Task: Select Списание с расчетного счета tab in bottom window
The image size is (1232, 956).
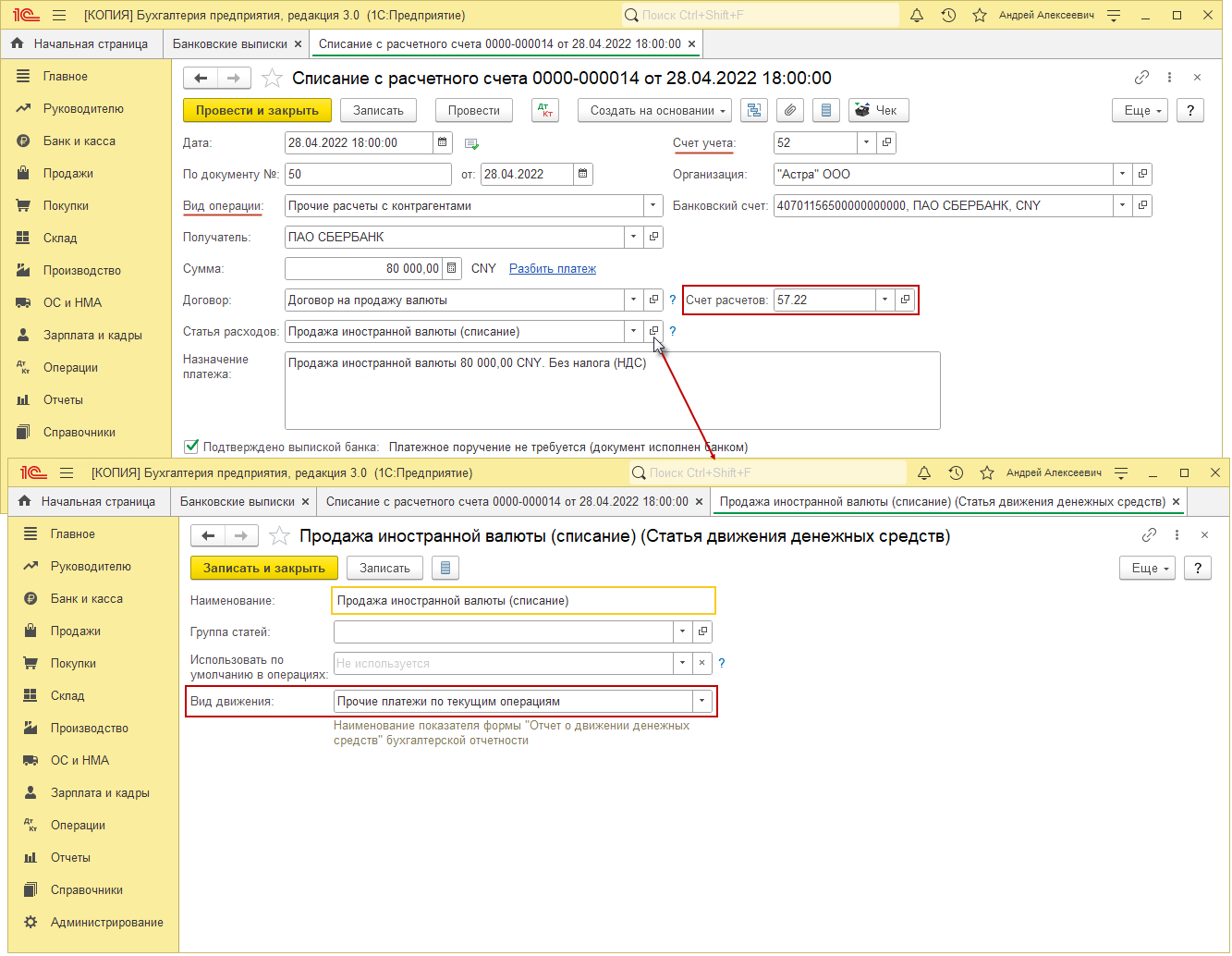Action: pyautogui.click(x=507, y=501)
